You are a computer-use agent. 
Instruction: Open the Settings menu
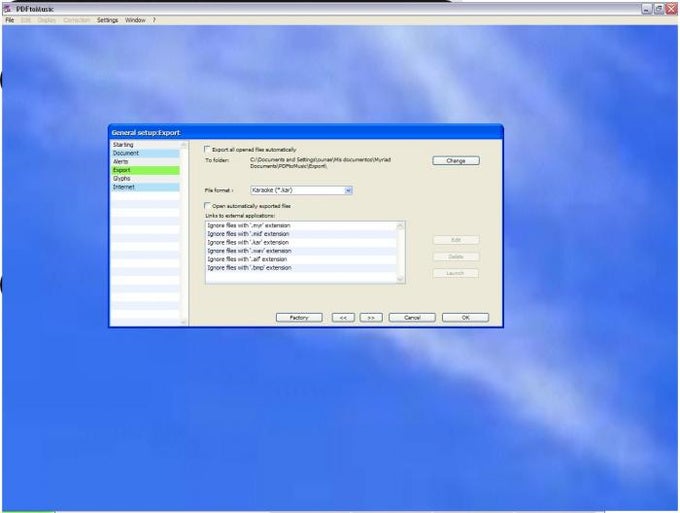[x=107, y=20]
